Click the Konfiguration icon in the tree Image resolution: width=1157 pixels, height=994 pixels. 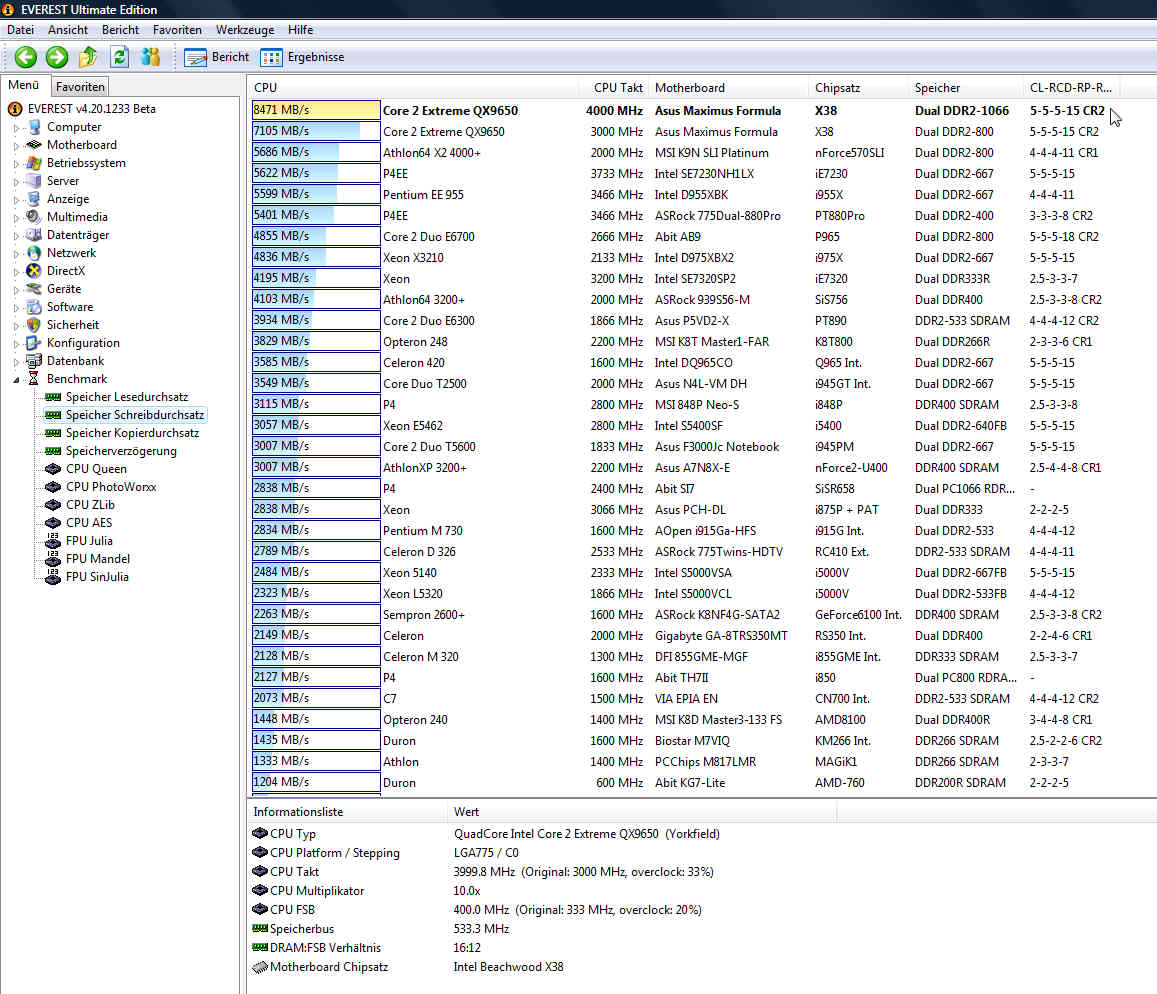[x=33, y=342]
